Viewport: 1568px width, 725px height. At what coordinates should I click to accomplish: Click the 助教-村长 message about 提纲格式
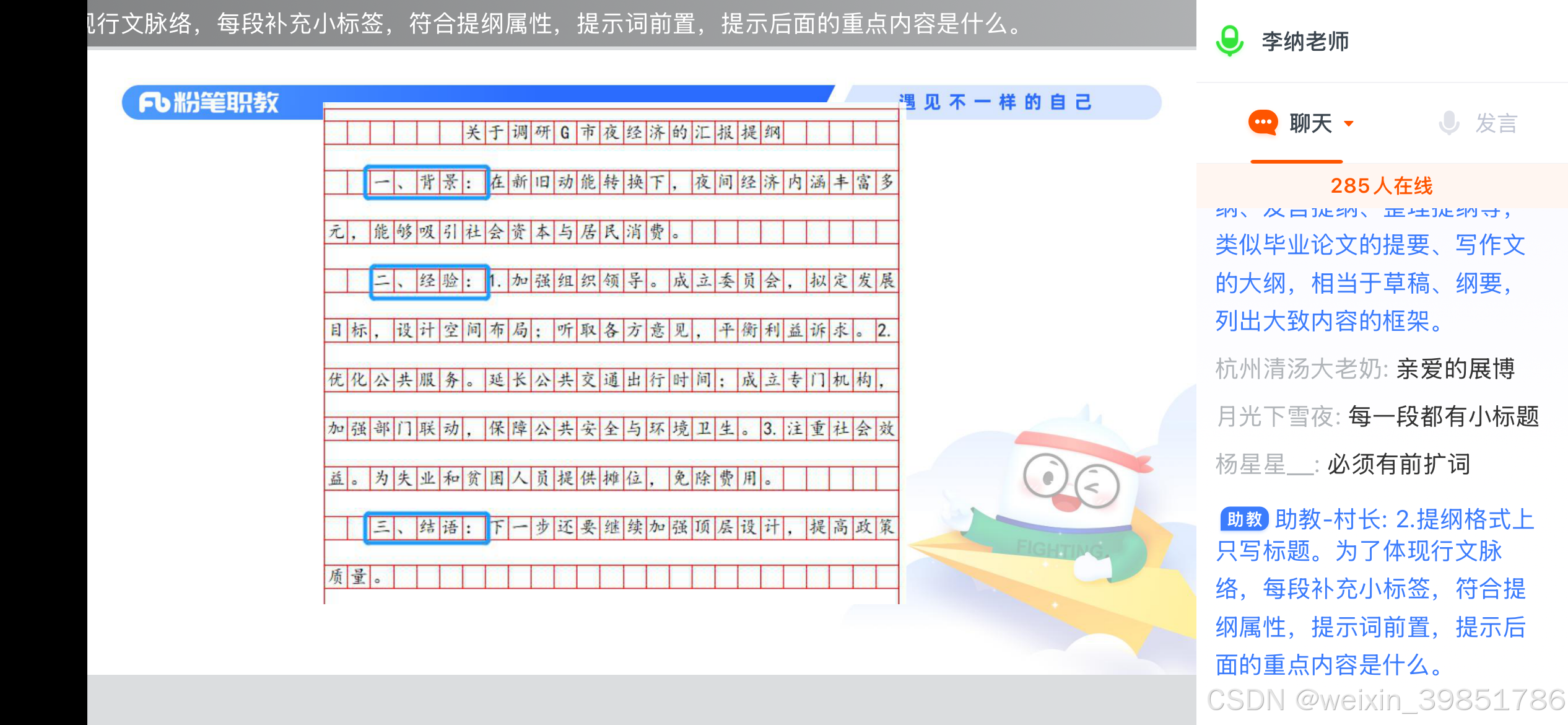pyautogui.click(x=1375, y=592)
